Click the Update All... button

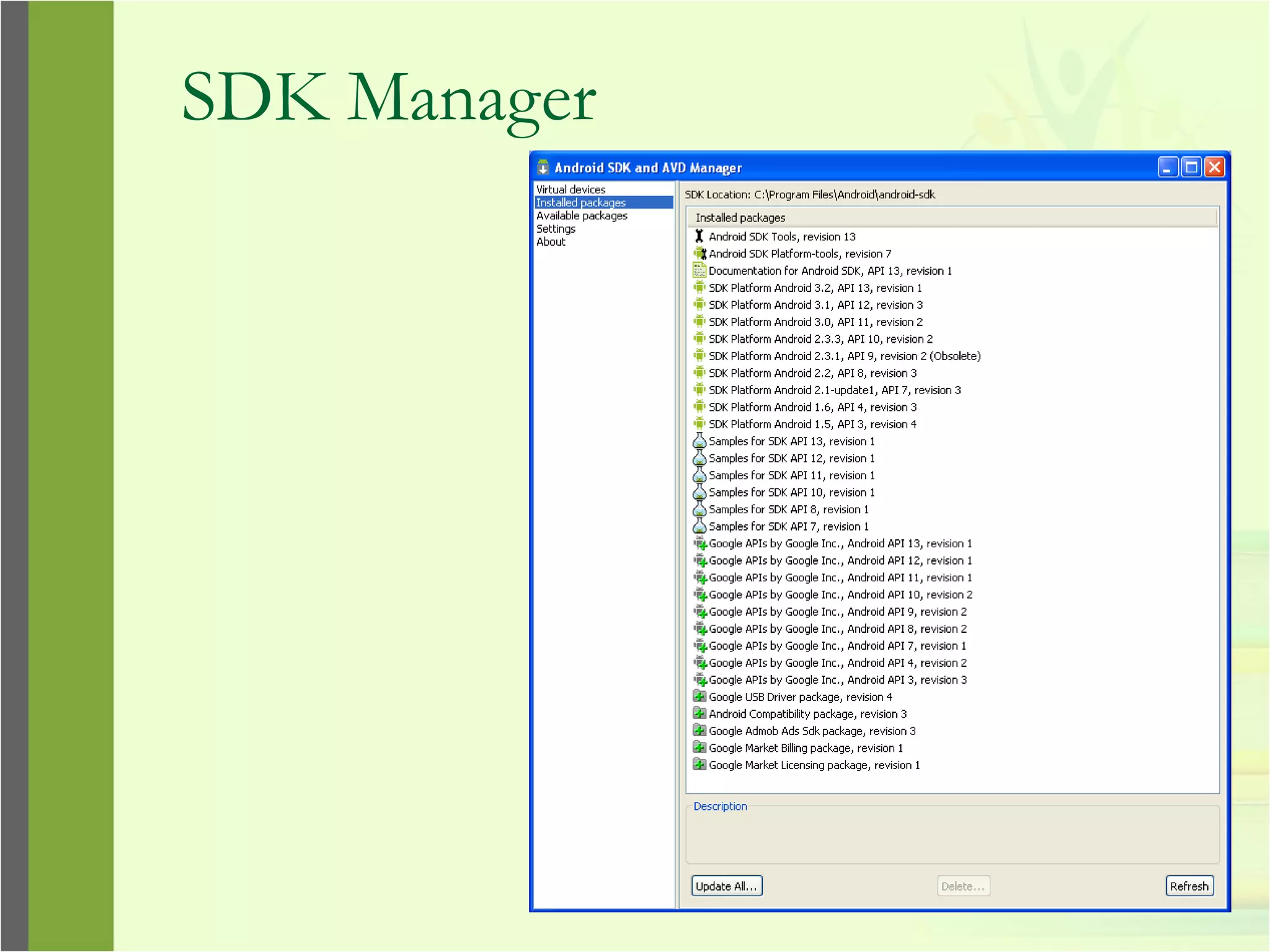[727, 886]
